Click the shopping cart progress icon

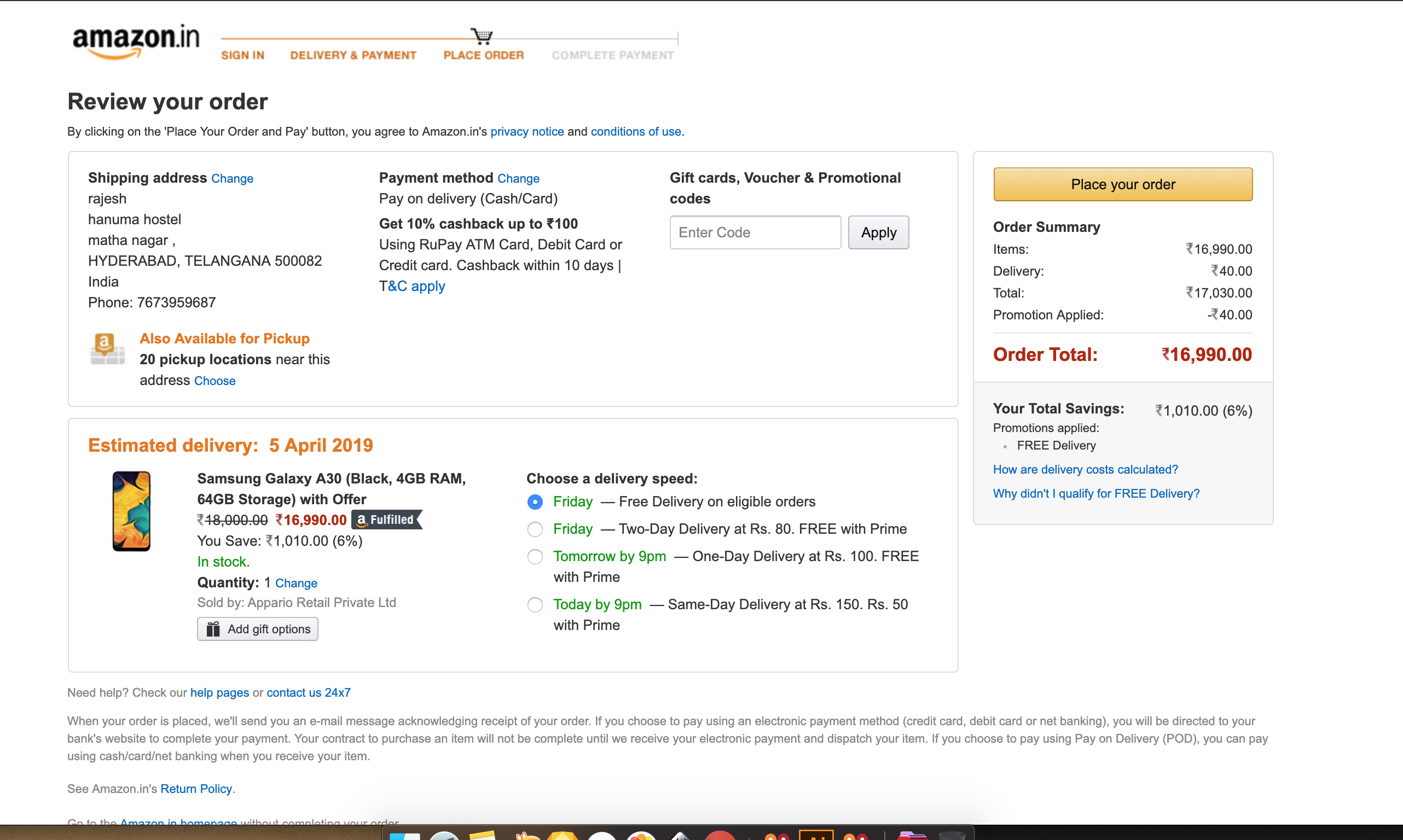tap(482, 36)
